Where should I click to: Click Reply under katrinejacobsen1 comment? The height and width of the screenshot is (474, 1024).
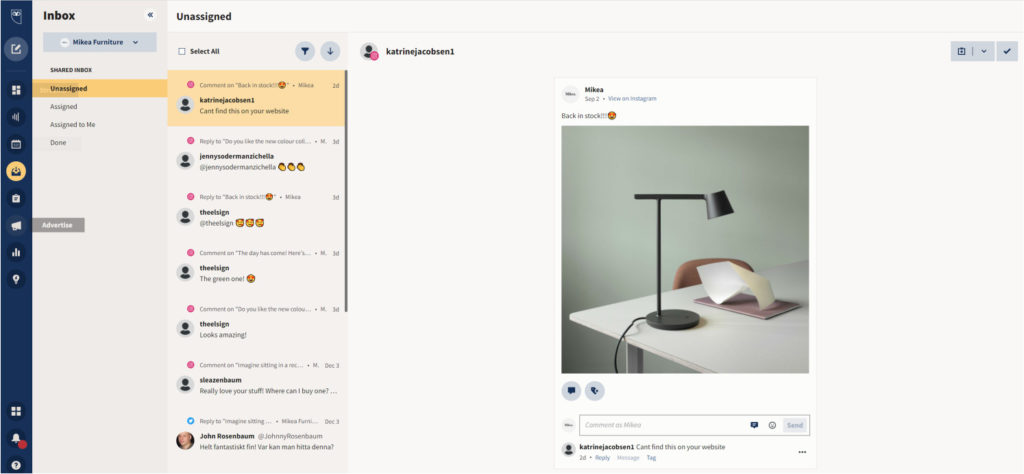click(602, 458)
